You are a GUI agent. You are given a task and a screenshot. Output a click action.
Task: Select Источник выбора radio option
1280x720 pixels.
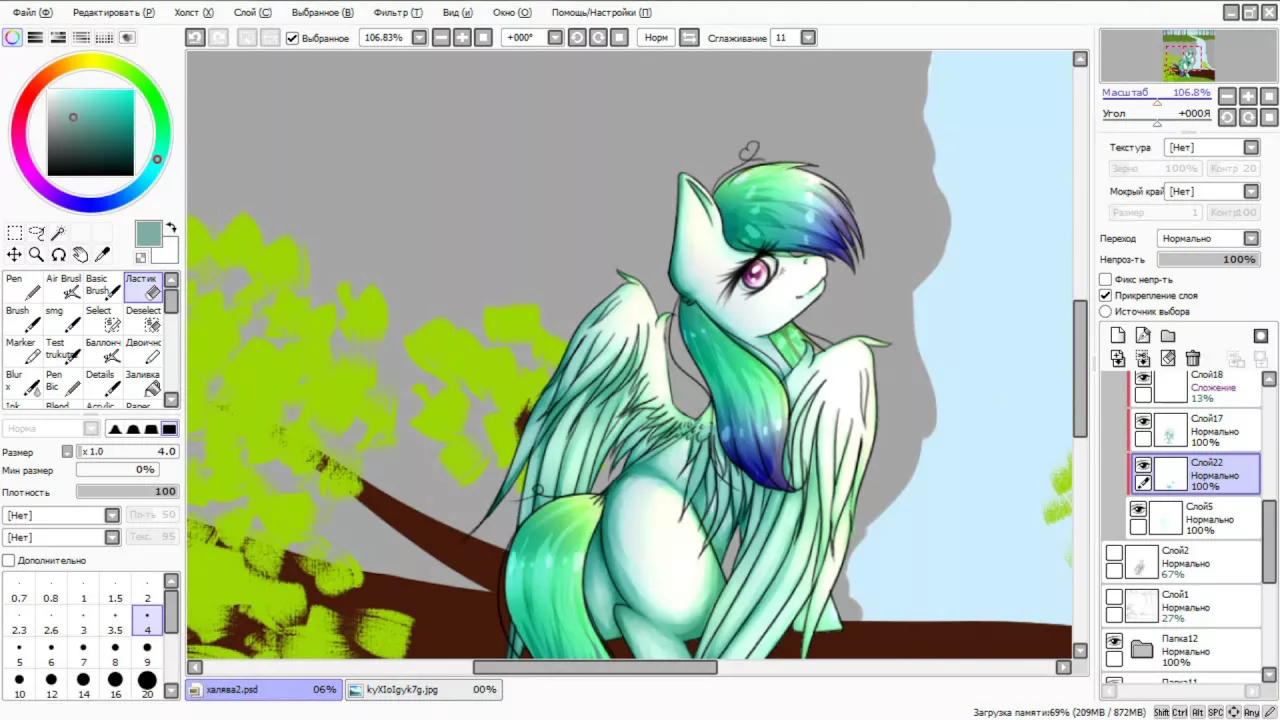point(1105,311)
